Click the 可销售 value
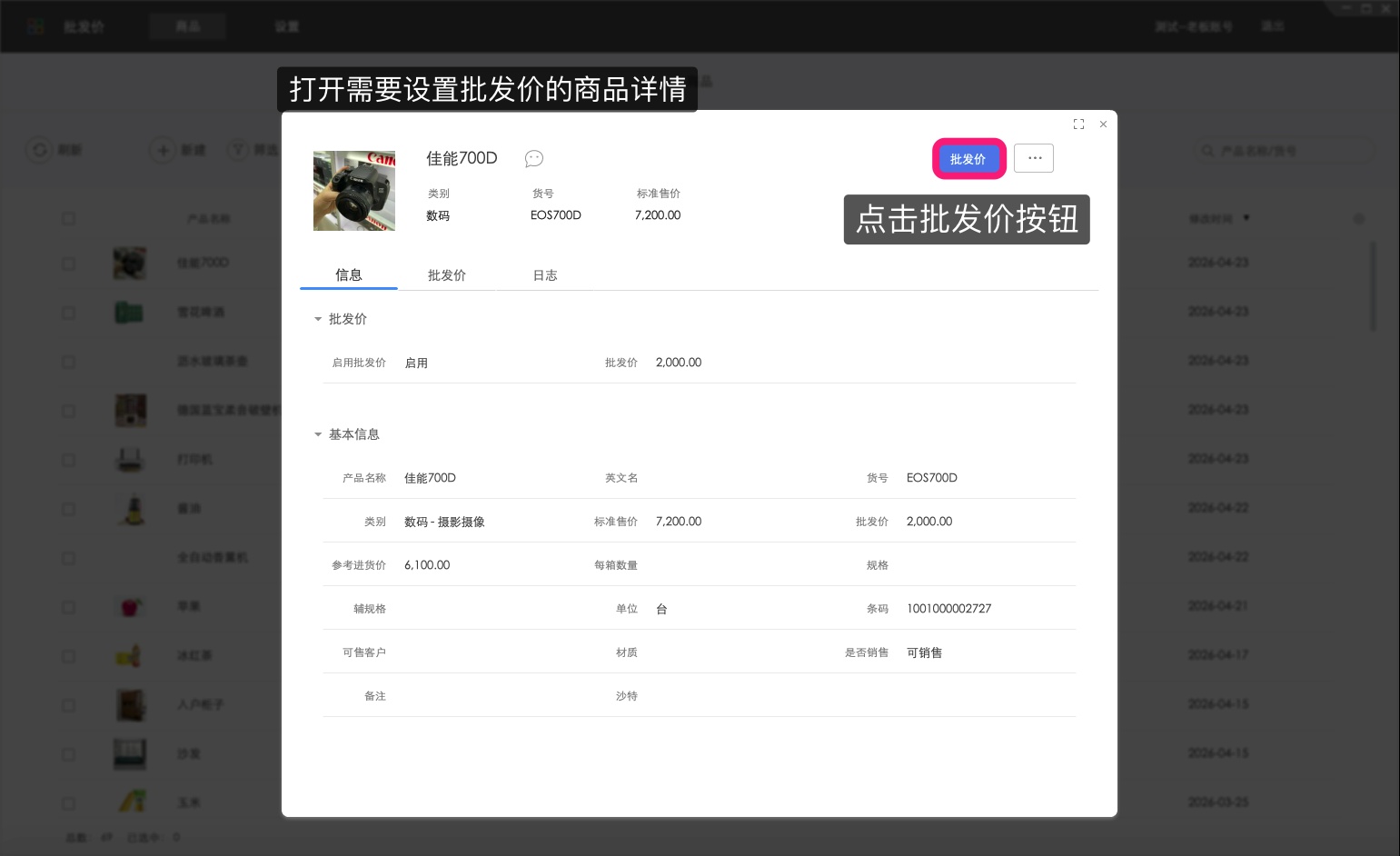1400x856 pixels. click(x=924, y=652)
